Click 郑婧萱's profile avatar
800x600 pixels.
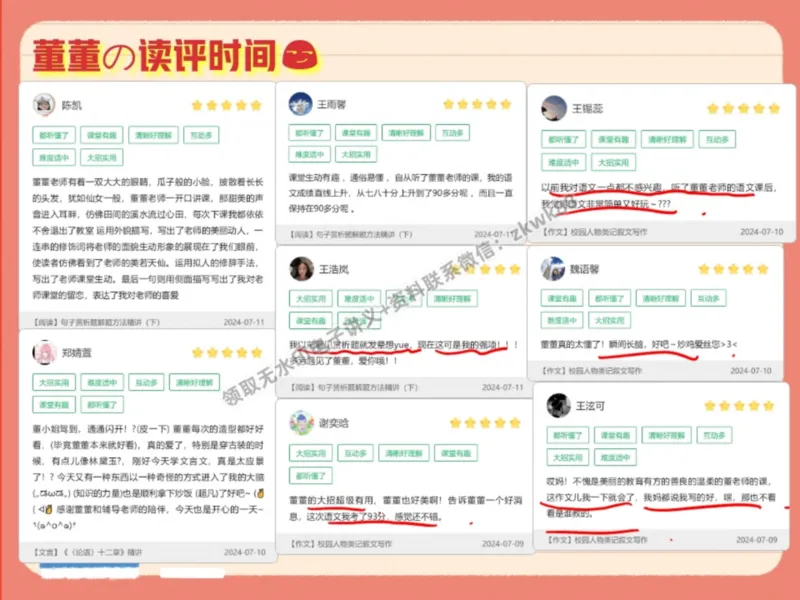click(x=44, y=353)
